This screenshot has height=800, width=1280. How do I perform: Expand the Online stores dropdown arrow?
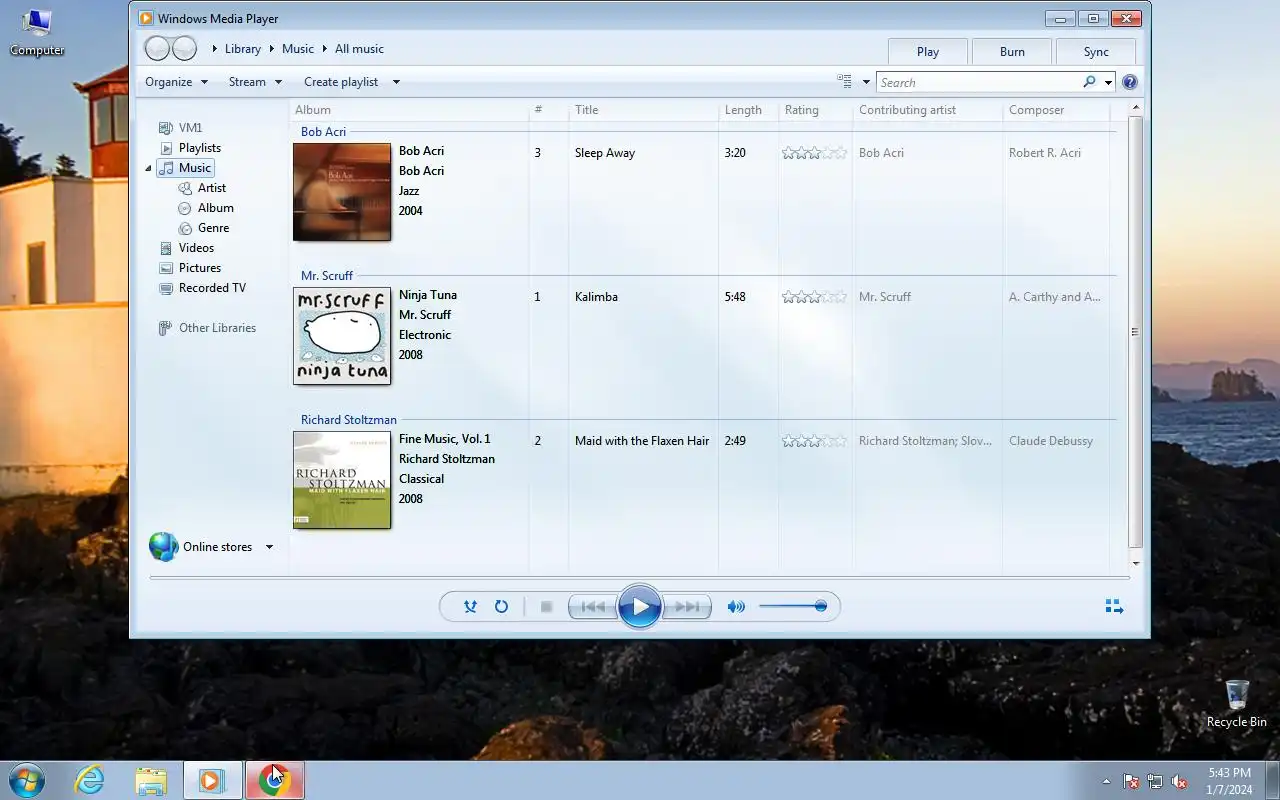269,547
